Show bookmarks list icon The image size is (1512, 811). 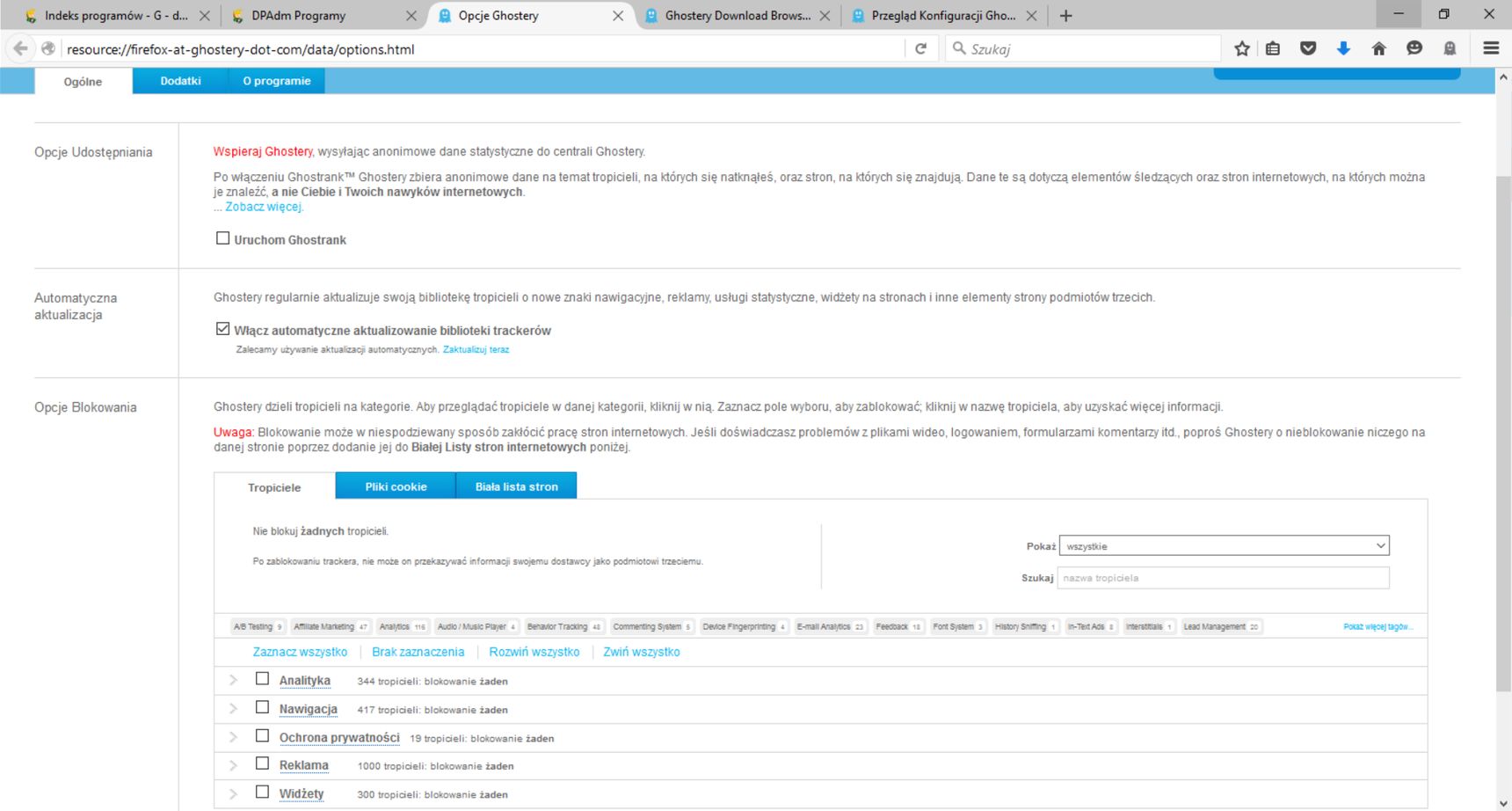(1273, 48)
